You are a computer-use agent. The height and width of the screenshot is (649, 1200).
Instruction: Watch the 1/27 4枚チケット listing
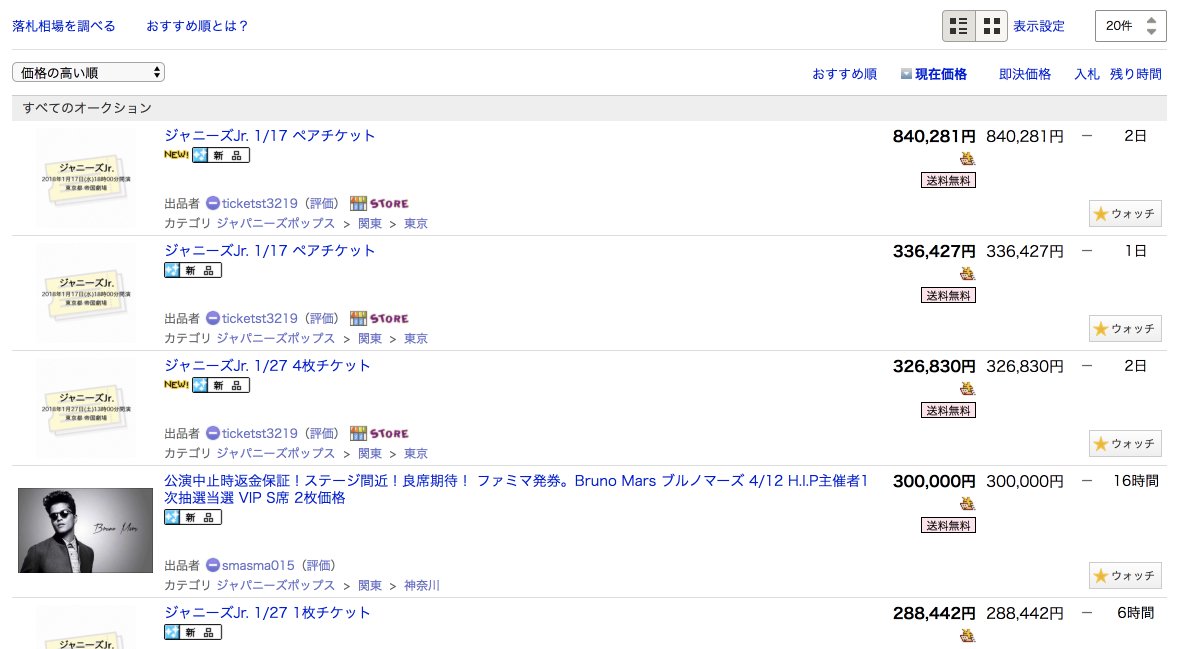[x=1125, y=444]
